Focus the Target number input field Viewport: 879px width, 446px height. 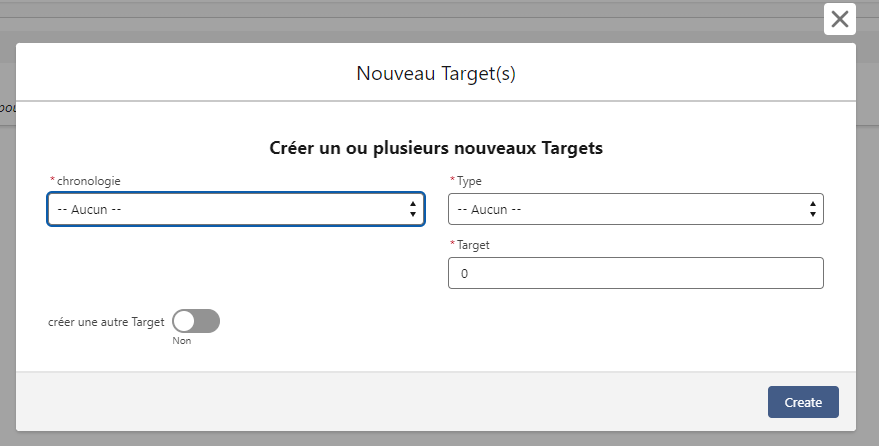tap(636, 273)
